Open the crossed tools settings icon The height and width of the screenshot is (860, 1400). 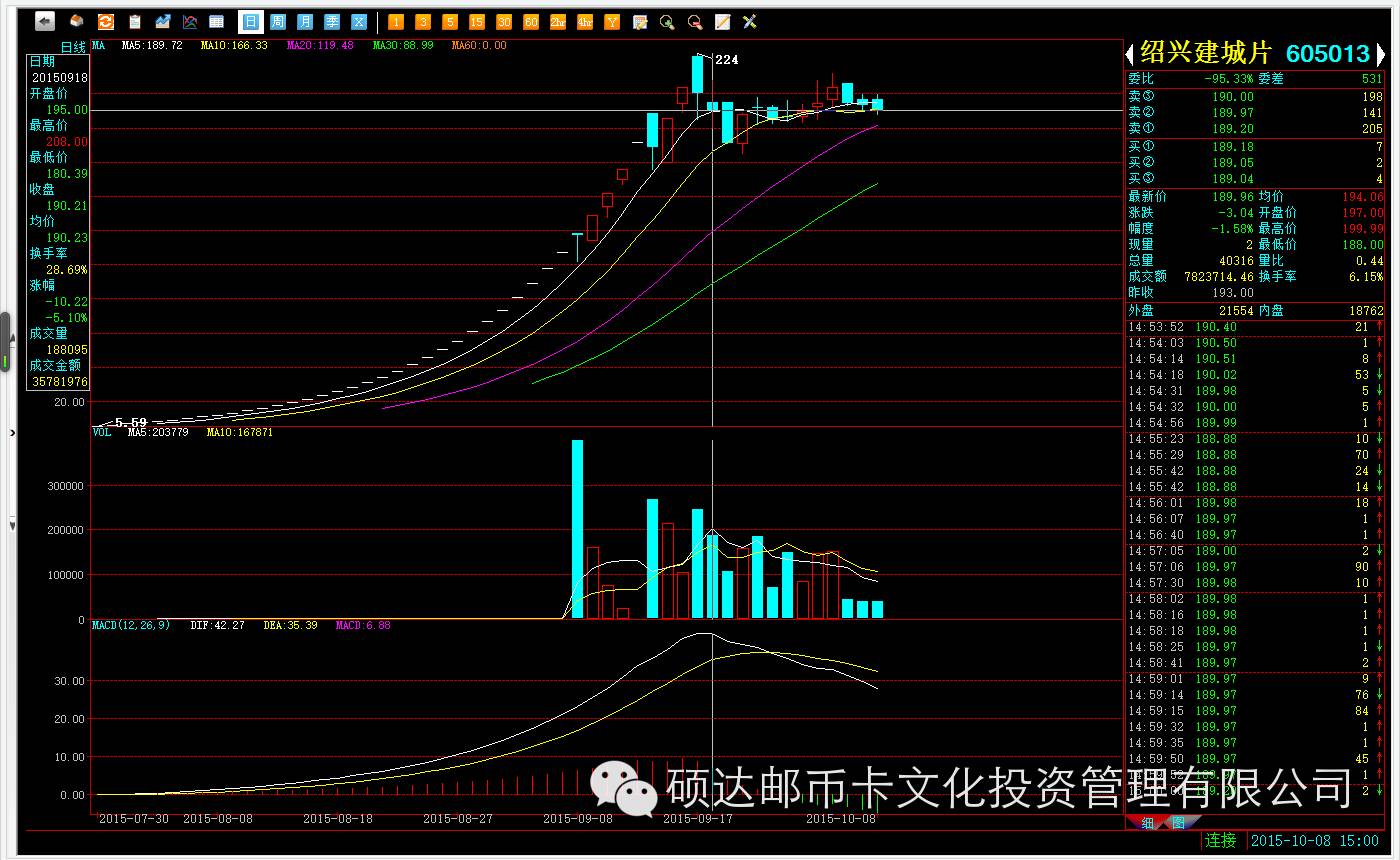pyautogui.click(x=749, y=21)
